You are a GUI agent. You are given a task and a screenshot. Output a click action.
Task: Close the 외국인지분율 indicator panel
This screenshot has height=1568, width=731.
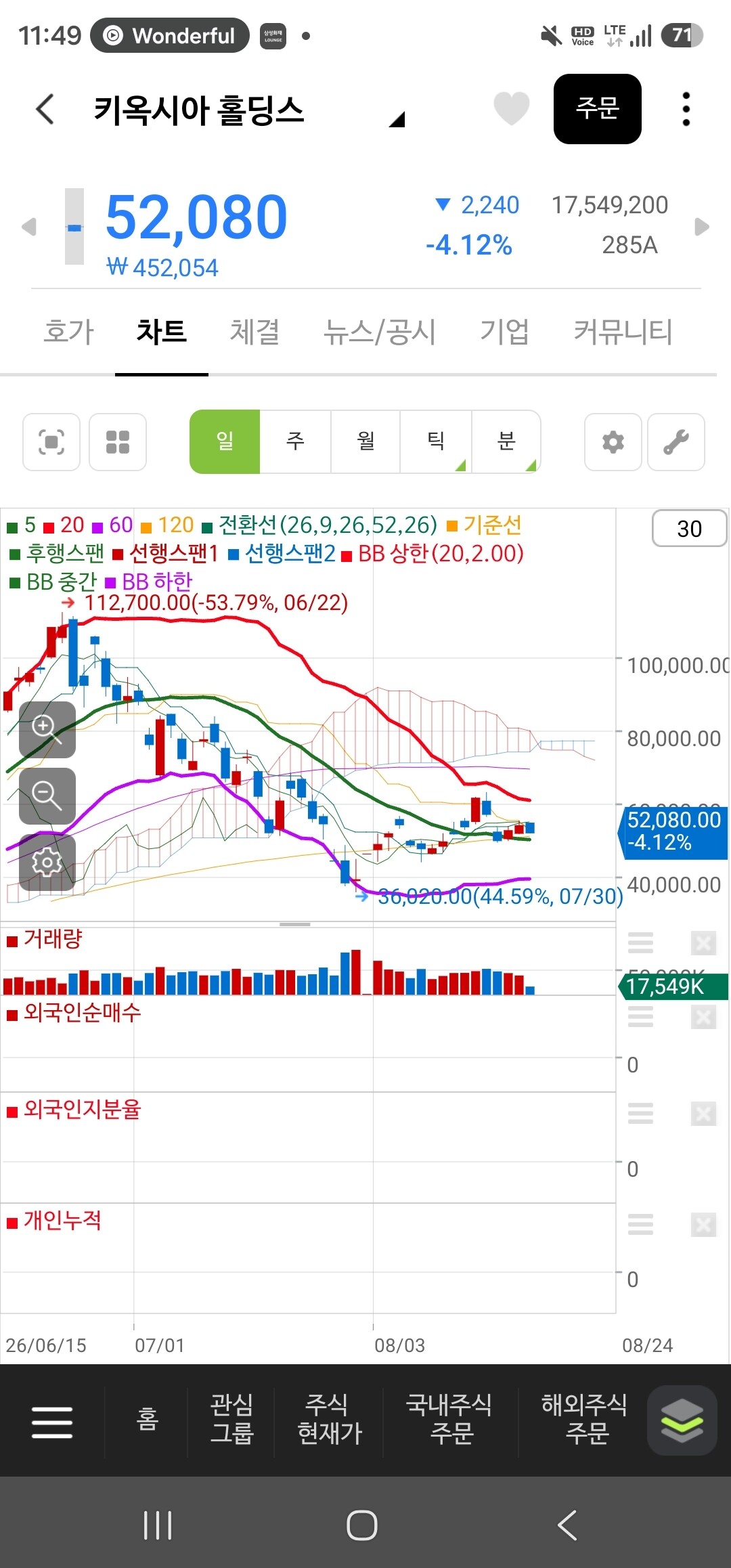point(704,1113)
